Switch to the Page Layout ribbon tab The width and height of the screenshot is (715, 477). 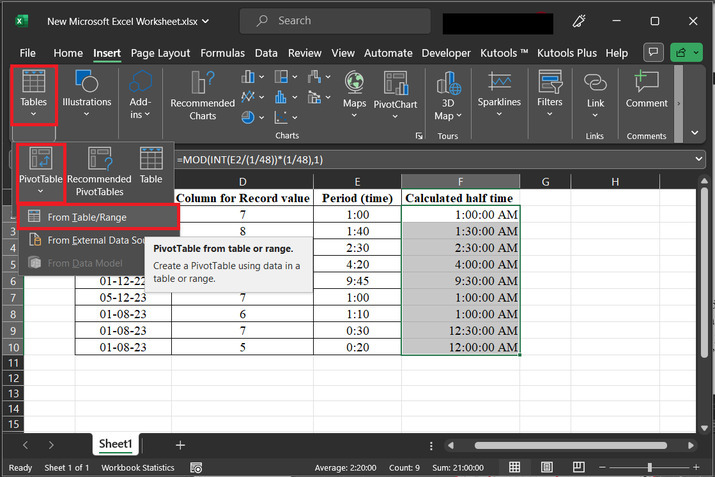pyautogui.click(x=159, y=53)
